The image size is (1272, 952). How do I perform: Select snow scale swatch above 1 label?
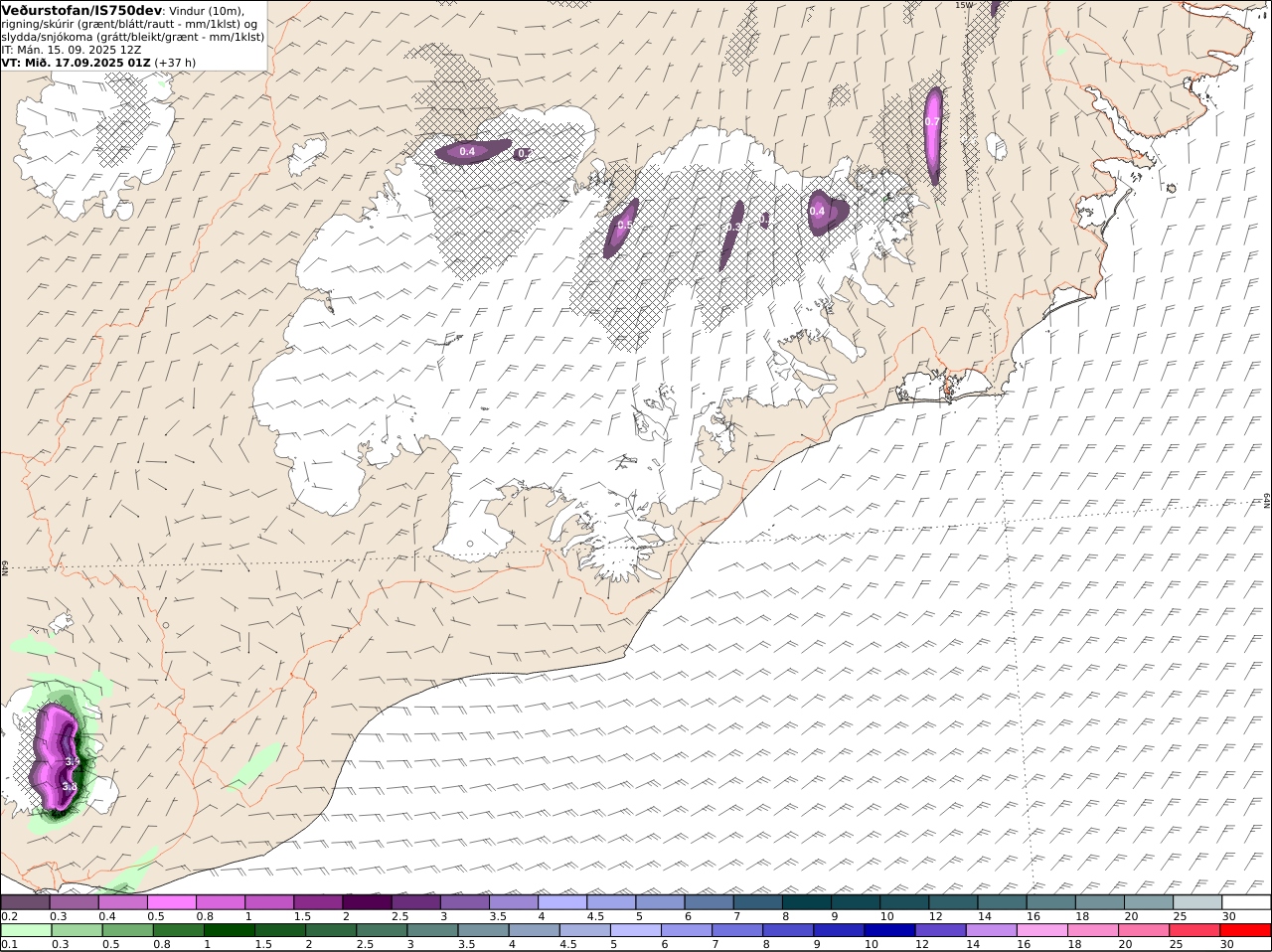[x=268, y=902]
